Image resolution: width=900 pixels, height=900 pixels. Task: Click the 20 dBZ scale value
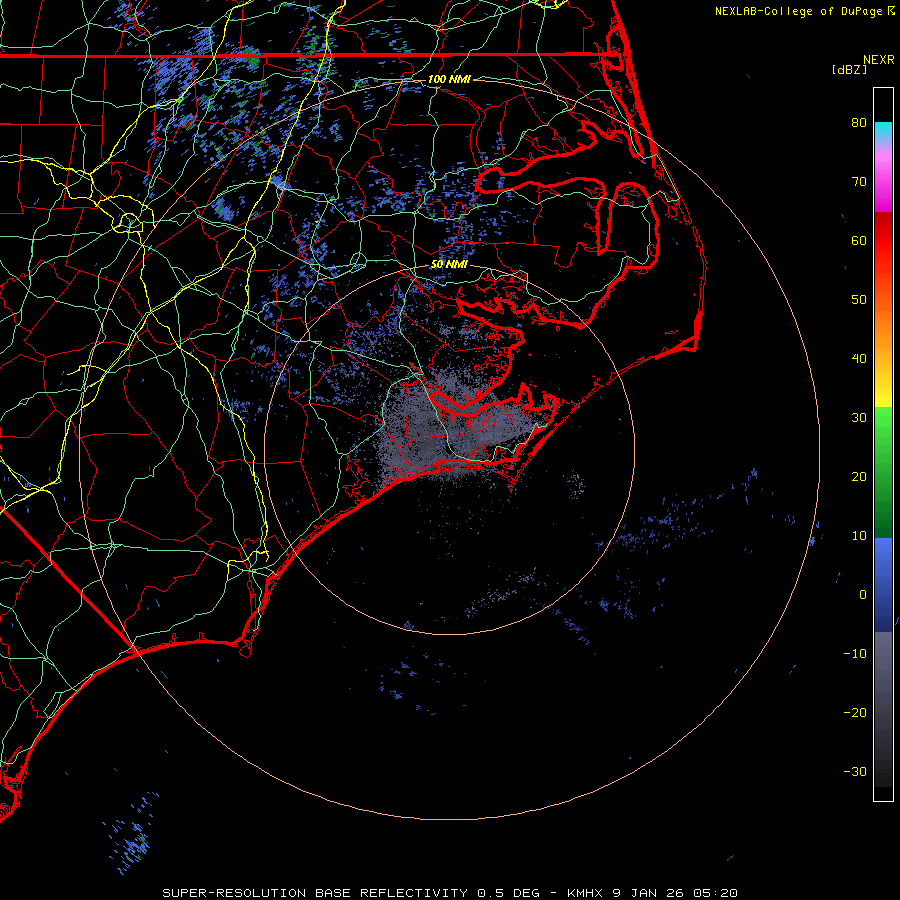pos(859,477)
